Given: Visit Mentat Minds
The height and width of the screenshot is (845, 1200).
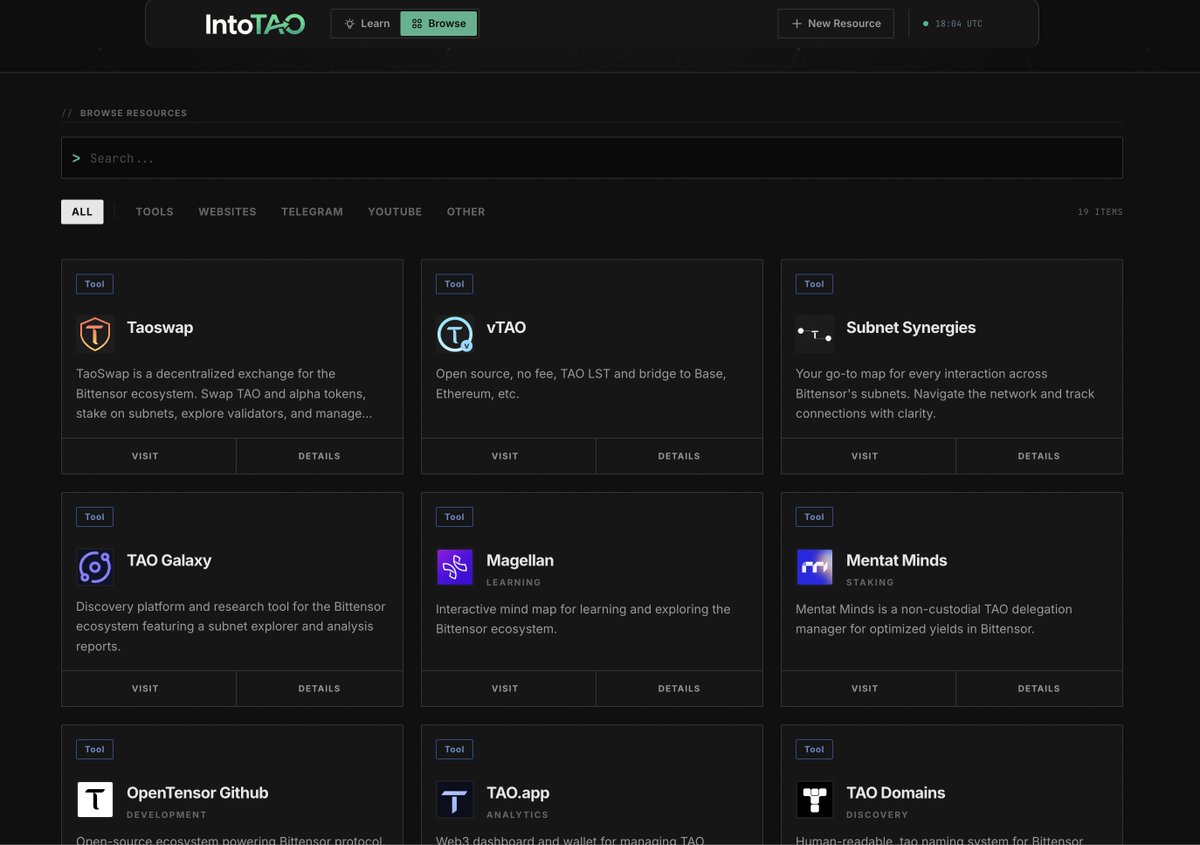Looking at the screenshot, I should [x=869, y=688].
